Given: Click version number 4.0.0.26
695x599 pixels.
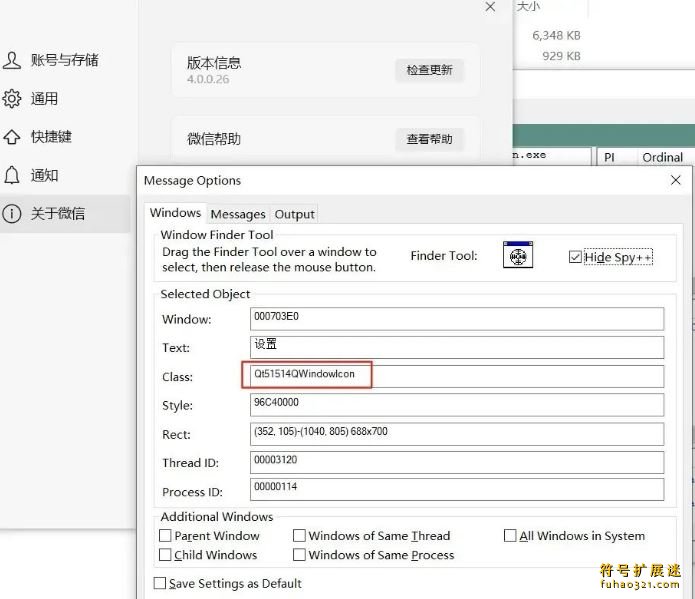Looking at the screenshot, I should click(208, 79).
